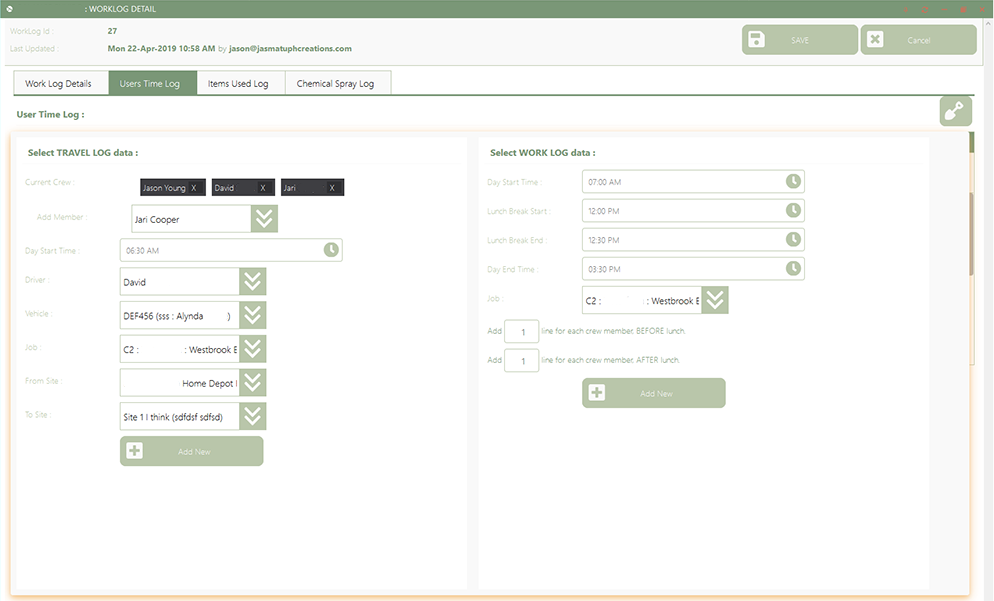Click the Lunch Break Start field 12:00 PM
Screen dimensions: 994x601
693,210
